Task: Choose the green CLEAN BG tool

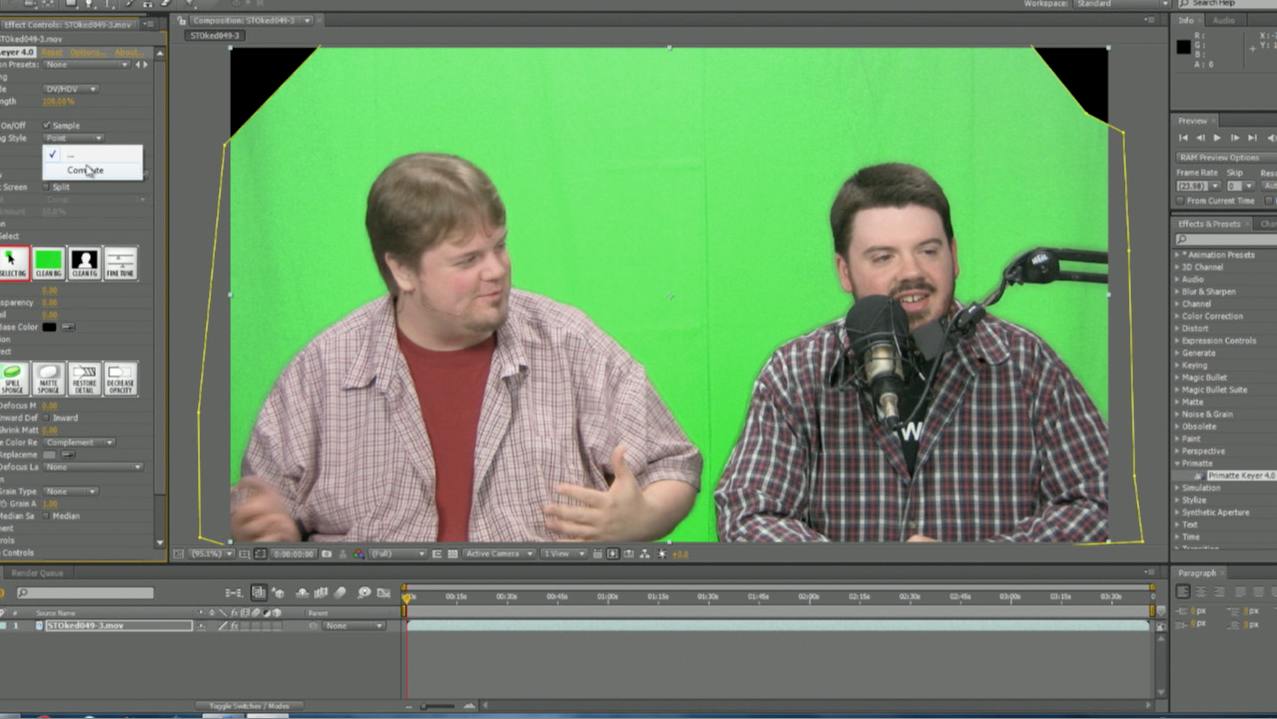Action: coord(48,263)
